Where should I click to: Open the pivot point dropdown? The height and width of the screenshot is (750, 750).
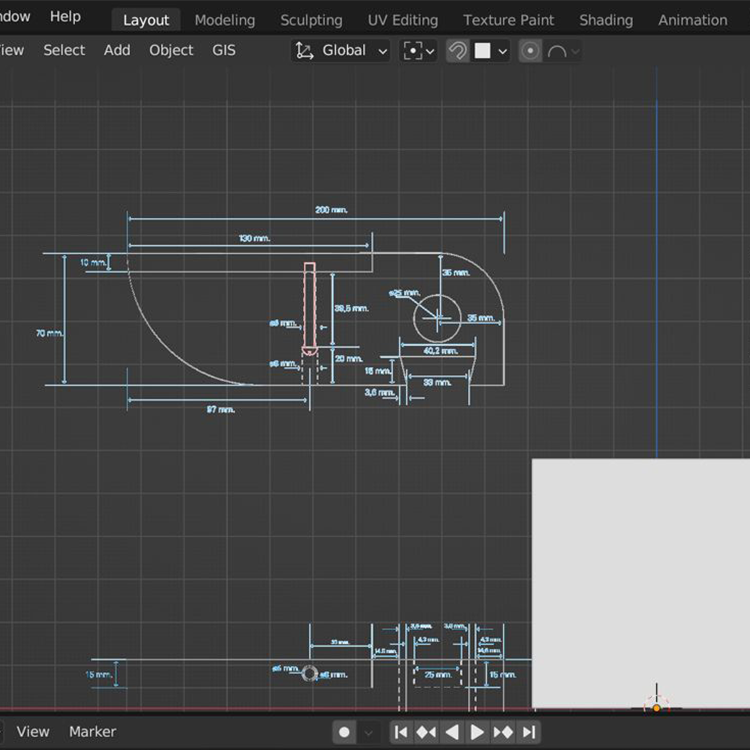(418, 51)
